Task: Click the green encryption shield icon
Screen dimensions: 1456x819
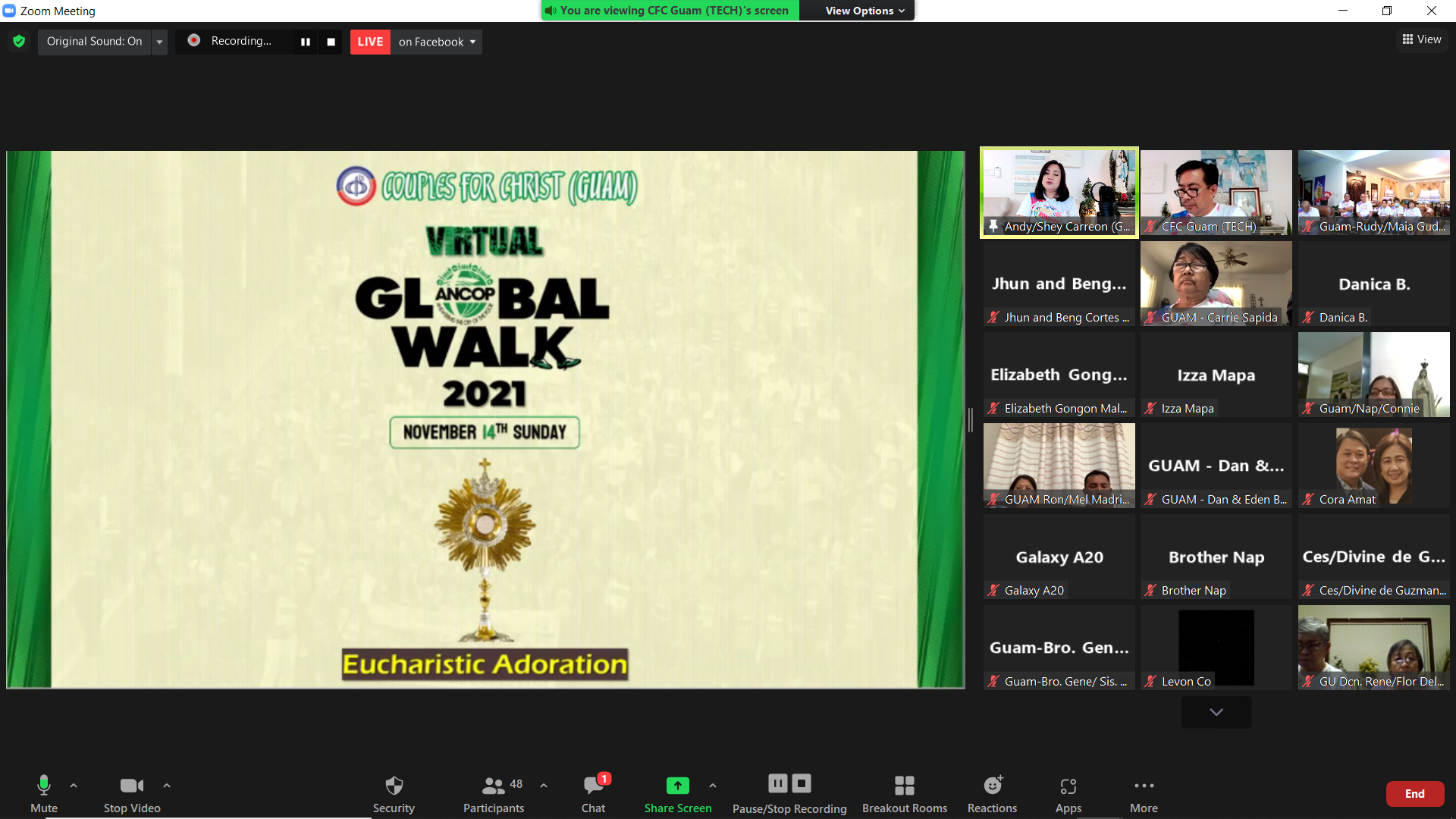Action: [x=19, y=41]
